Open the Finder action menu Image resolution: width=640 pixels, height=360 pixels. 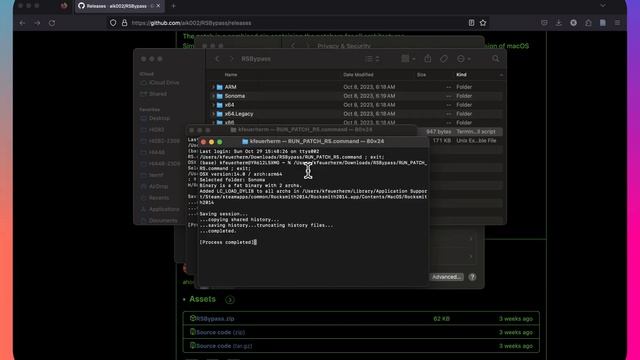click(x=463, y=59)
